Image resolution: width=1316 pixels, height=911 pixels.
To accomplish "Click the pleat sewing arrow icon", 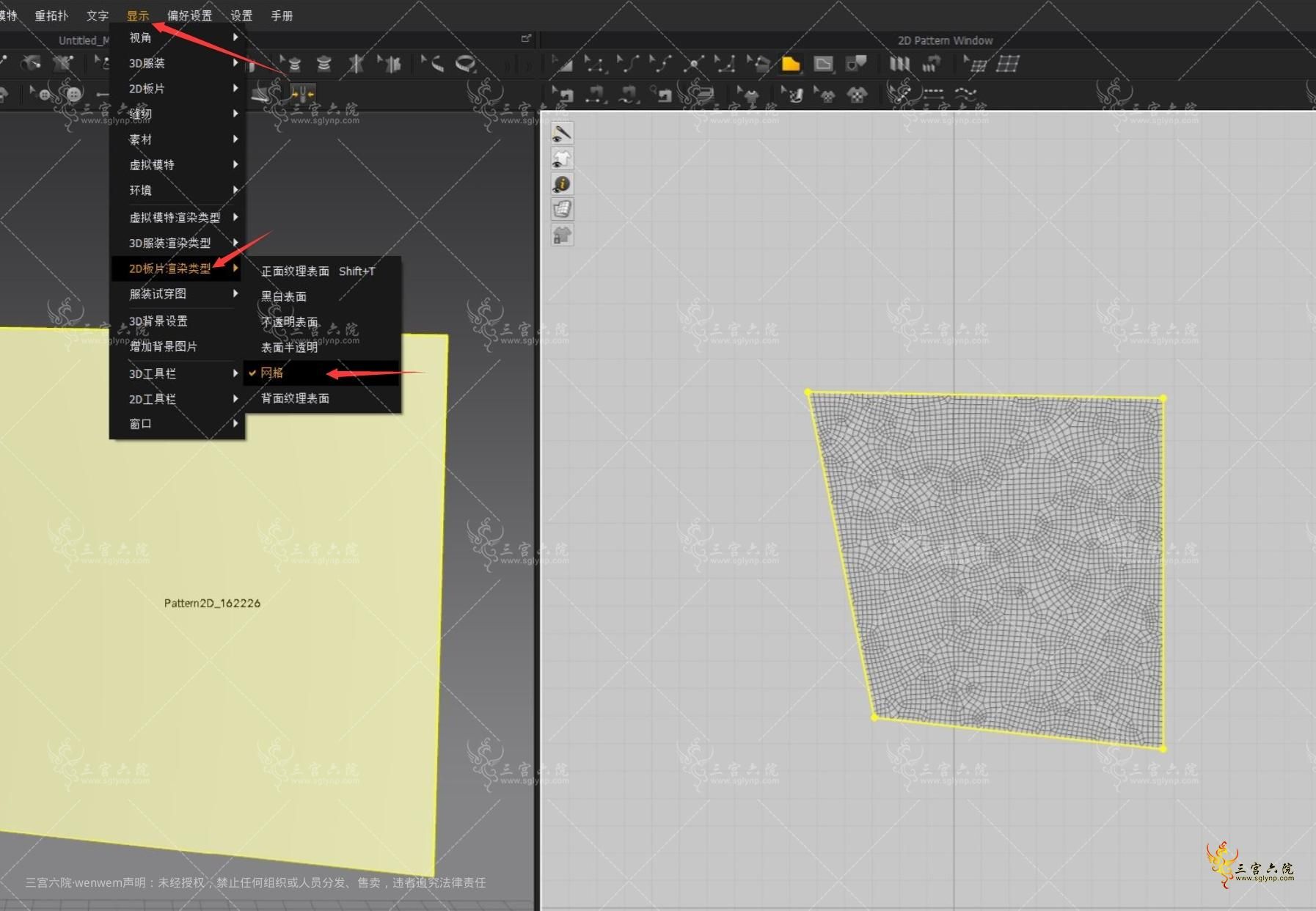I will pyautogui.click(x=932, y=64).
